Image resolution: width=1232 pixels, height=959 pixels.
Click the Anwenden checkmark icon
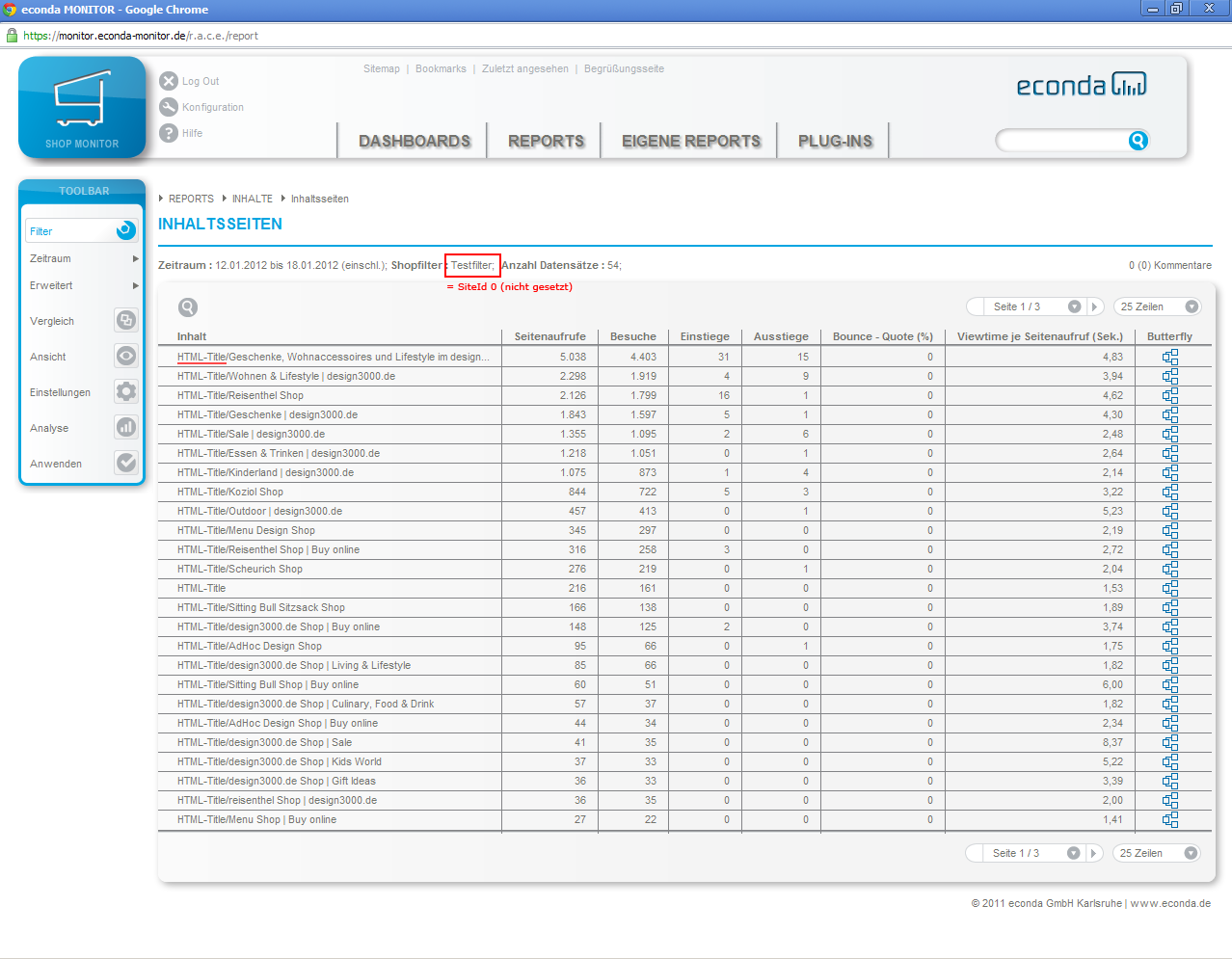(x=126, y=463)
